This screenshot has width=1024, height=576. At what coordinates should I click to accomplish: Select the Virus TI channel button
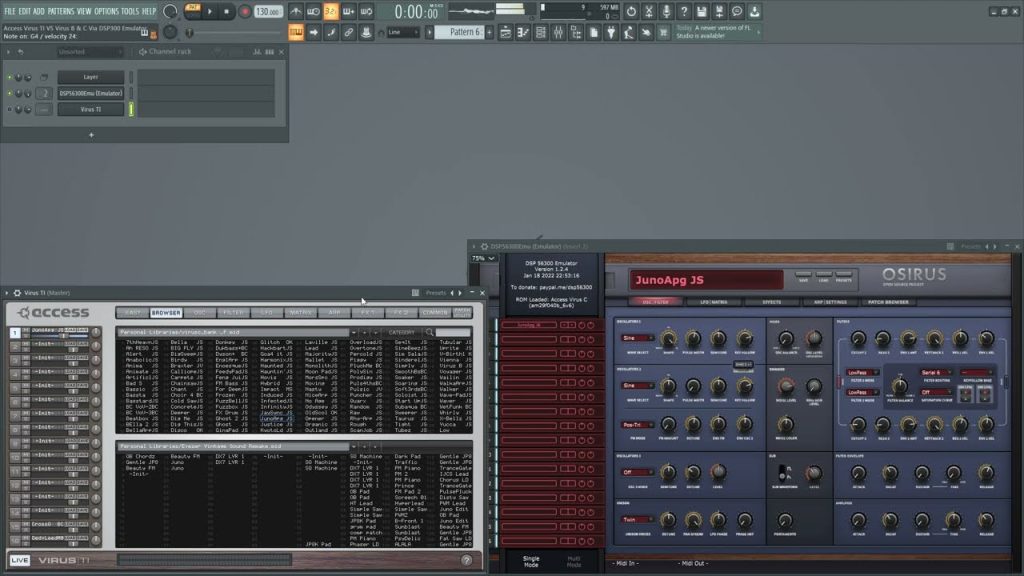click(91, 110)
